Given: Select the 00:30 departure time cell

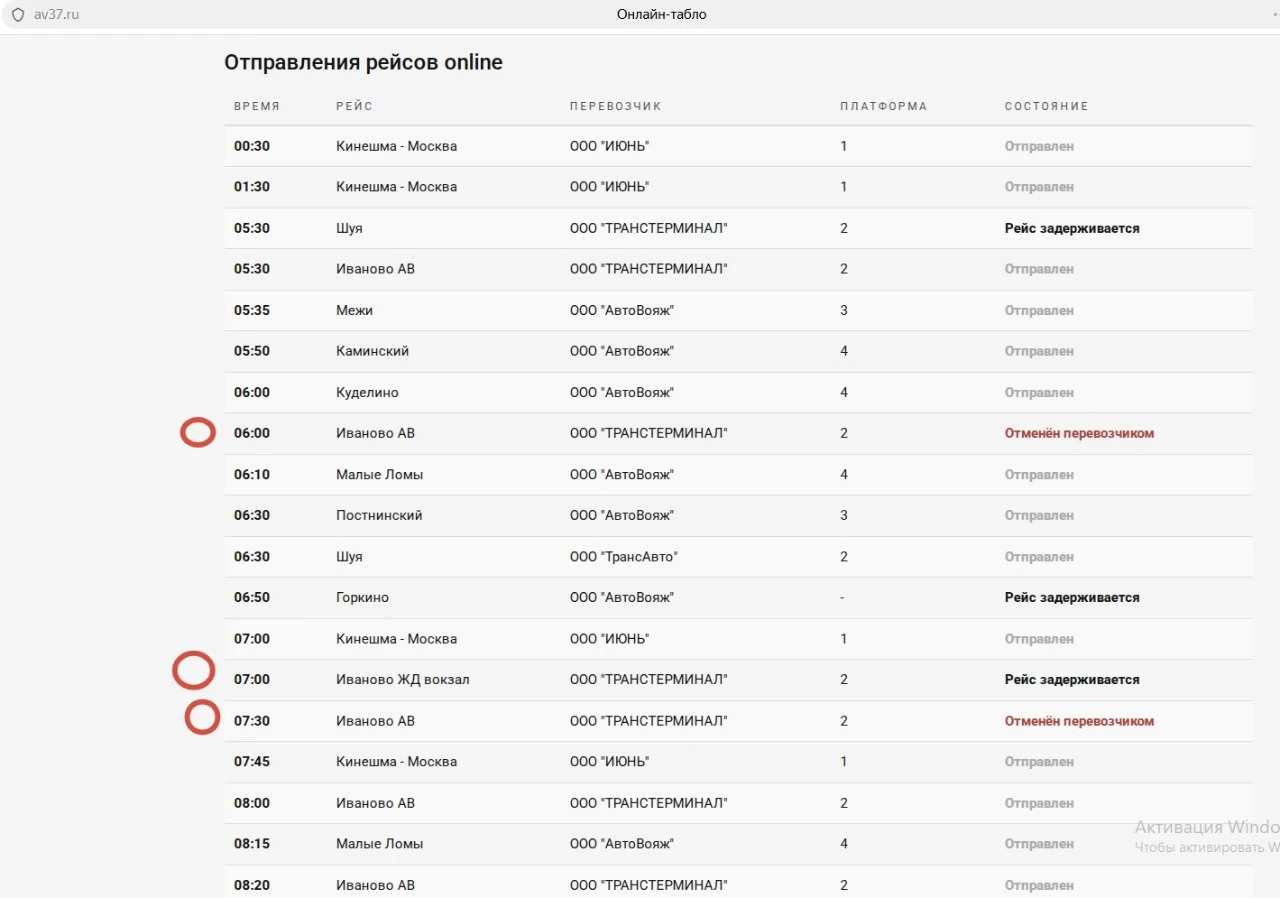Looking at the screenshot, I should [252, 146].
